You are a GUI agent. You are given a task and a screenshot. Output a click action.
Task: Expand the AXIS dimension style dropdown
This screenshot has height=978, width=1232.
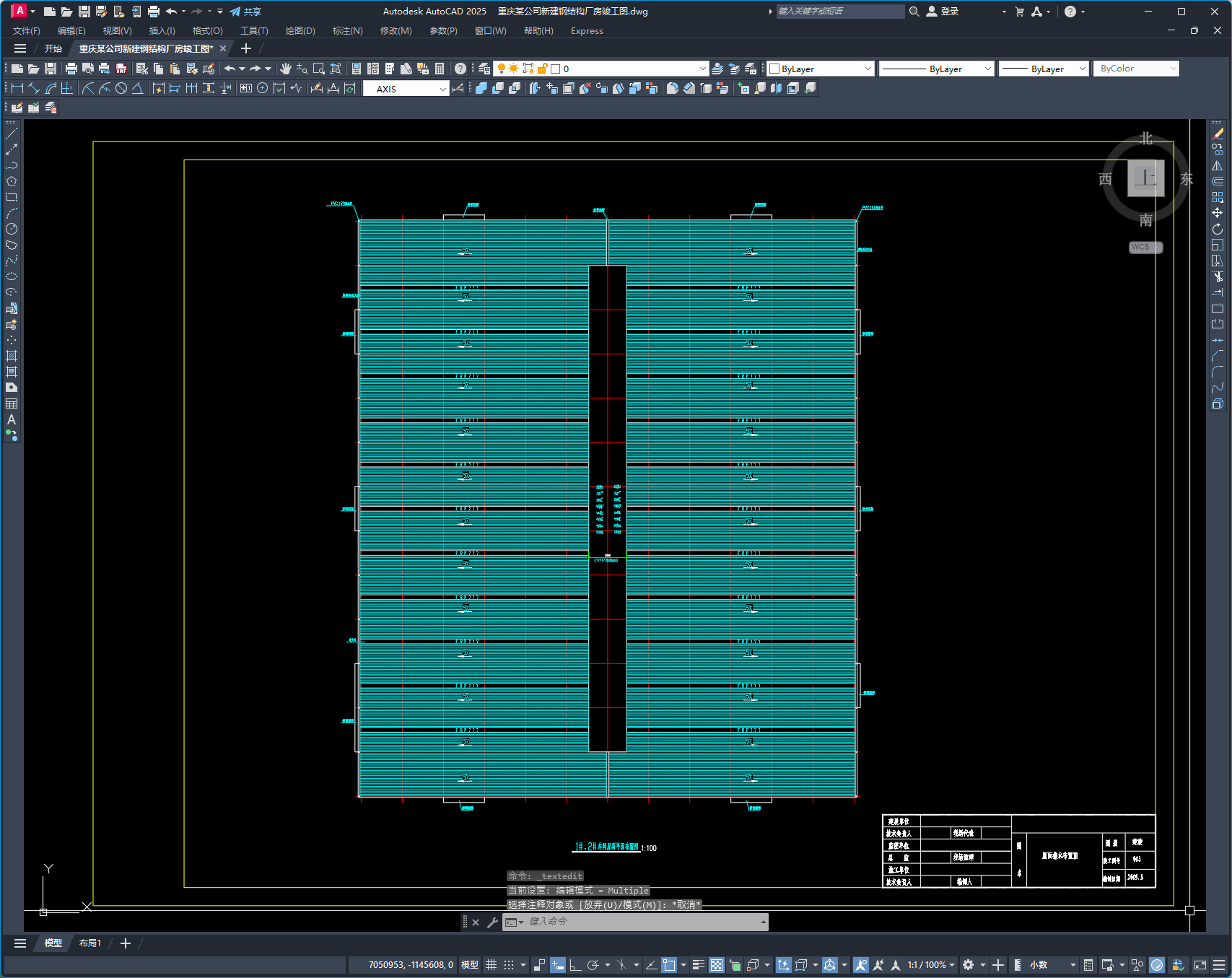click(442, 89)
